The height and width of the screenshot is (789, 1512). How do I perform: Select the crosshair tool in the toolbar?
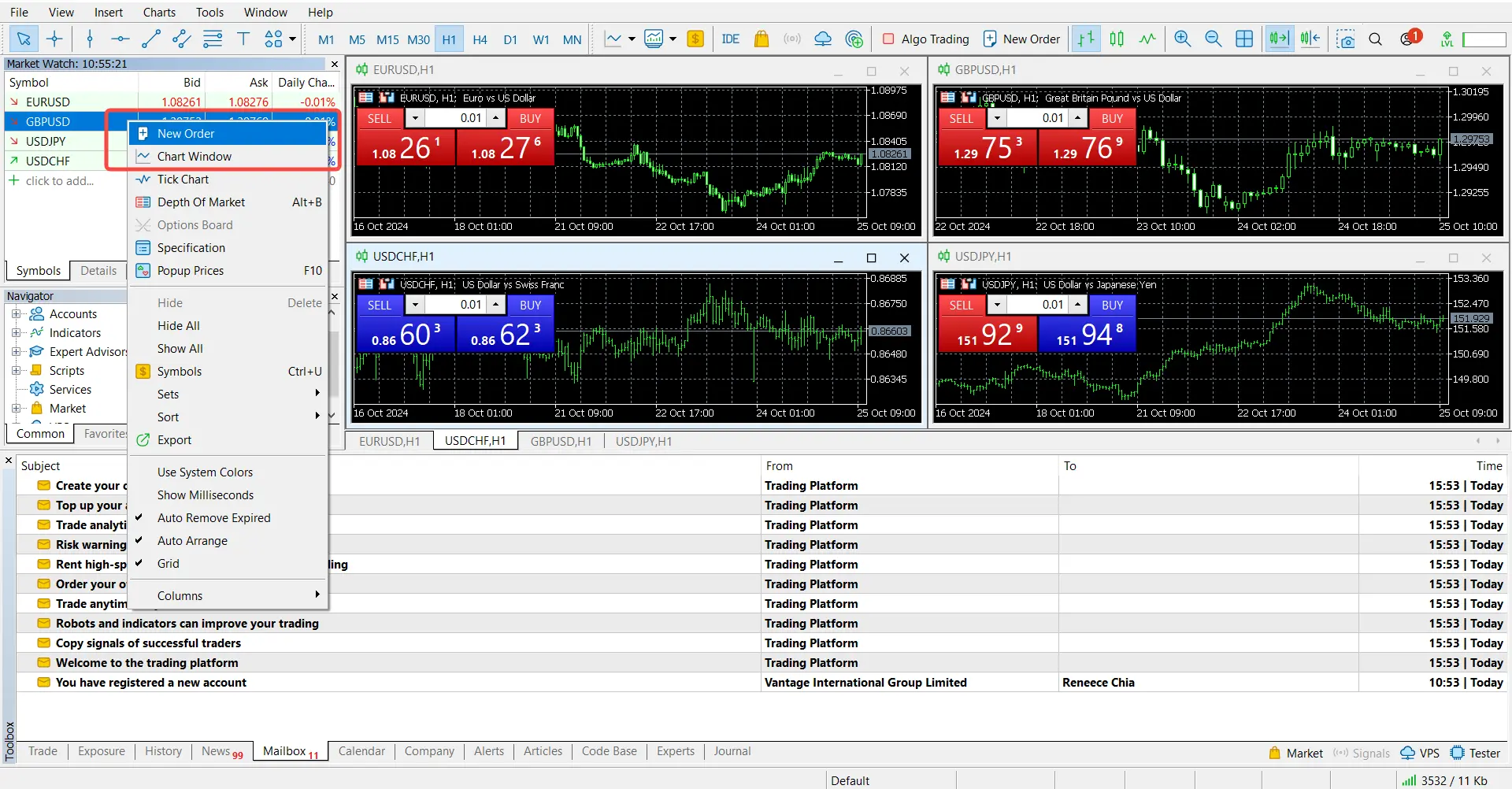point(54,39)
